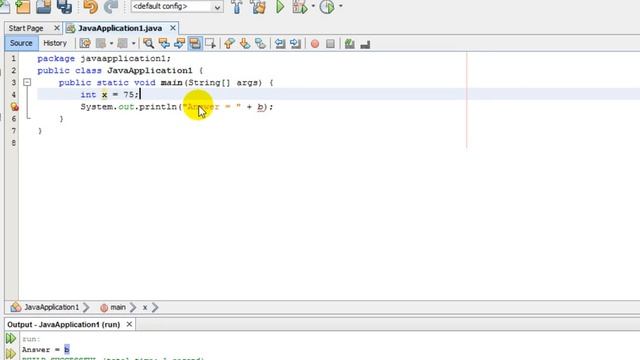Expand the chevron after main breadcrumb

click(133, 307)
